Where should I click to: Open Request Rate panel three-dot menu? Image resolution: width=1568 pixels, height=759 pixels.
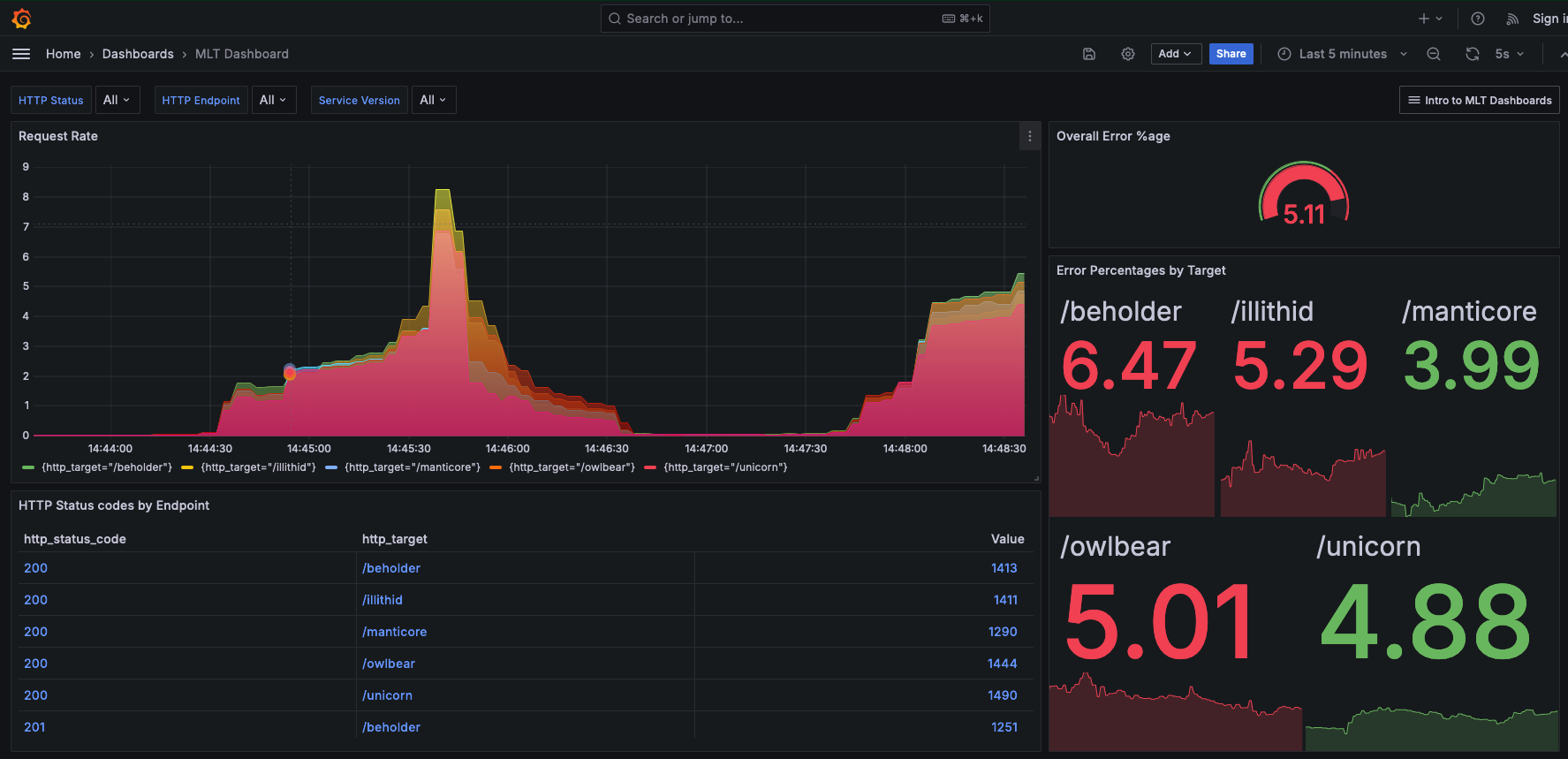pyautogui.click(x=1029, y=136)
